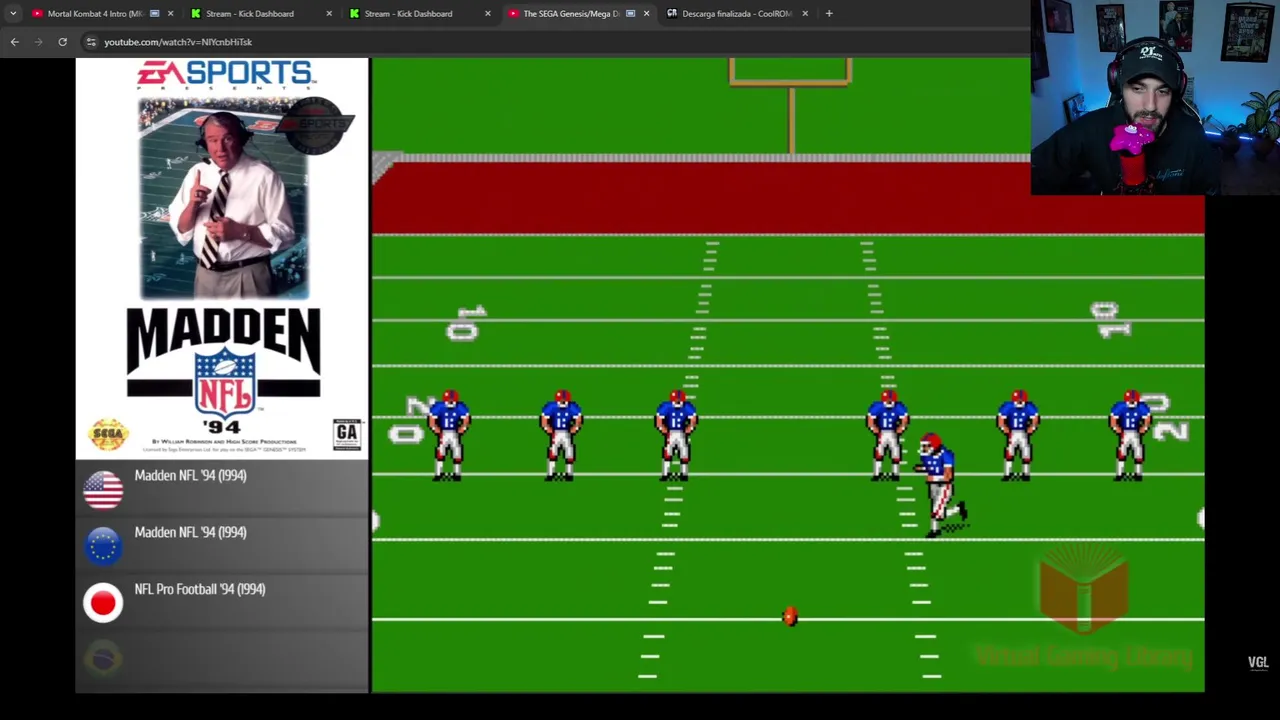Click the YouTube favicon on Mortal Kombat tab
This screenshot has height=720, width=1280.
pos(38,14)
